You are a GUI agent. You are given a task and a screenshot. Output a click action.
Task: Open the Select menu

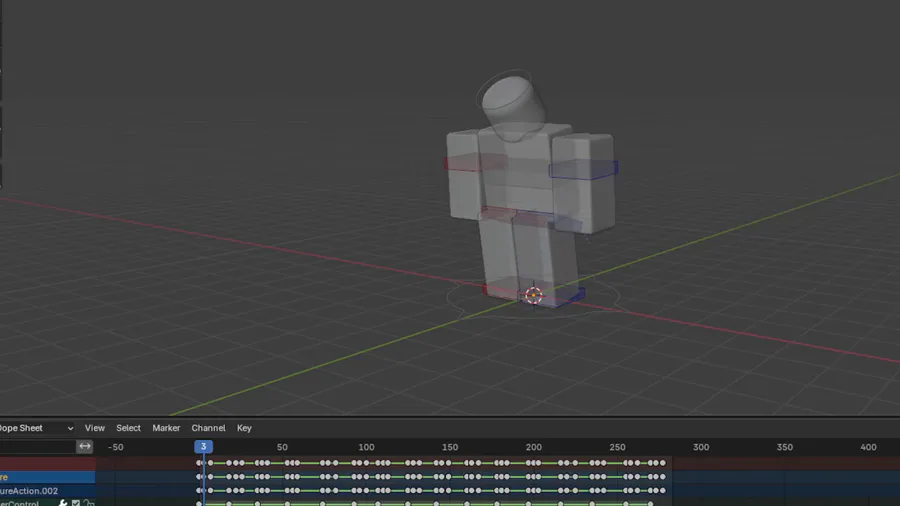pos(128,428)
